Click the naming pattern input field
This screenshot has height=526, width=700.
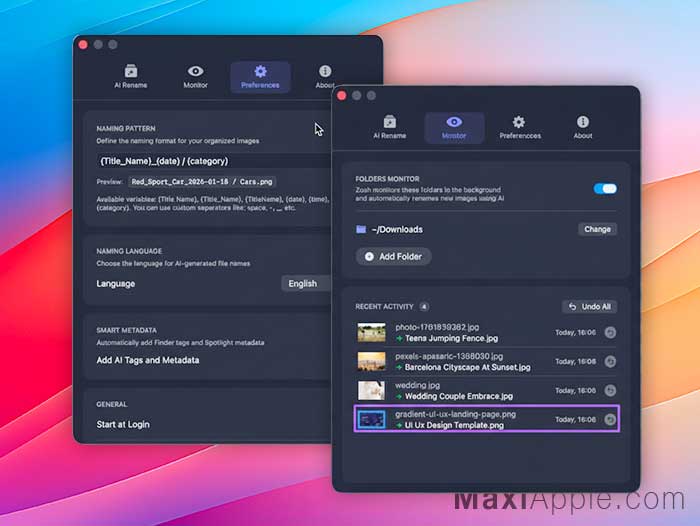tap(214, 161)
